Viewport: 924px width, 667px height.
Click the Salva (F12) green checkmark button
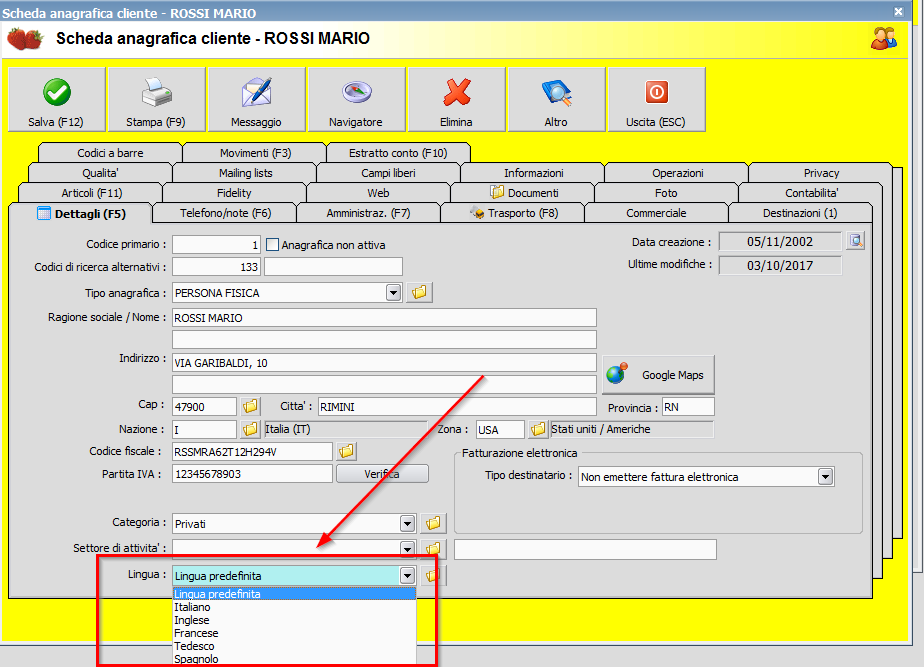pyautogui.click(x=56, y=100)
